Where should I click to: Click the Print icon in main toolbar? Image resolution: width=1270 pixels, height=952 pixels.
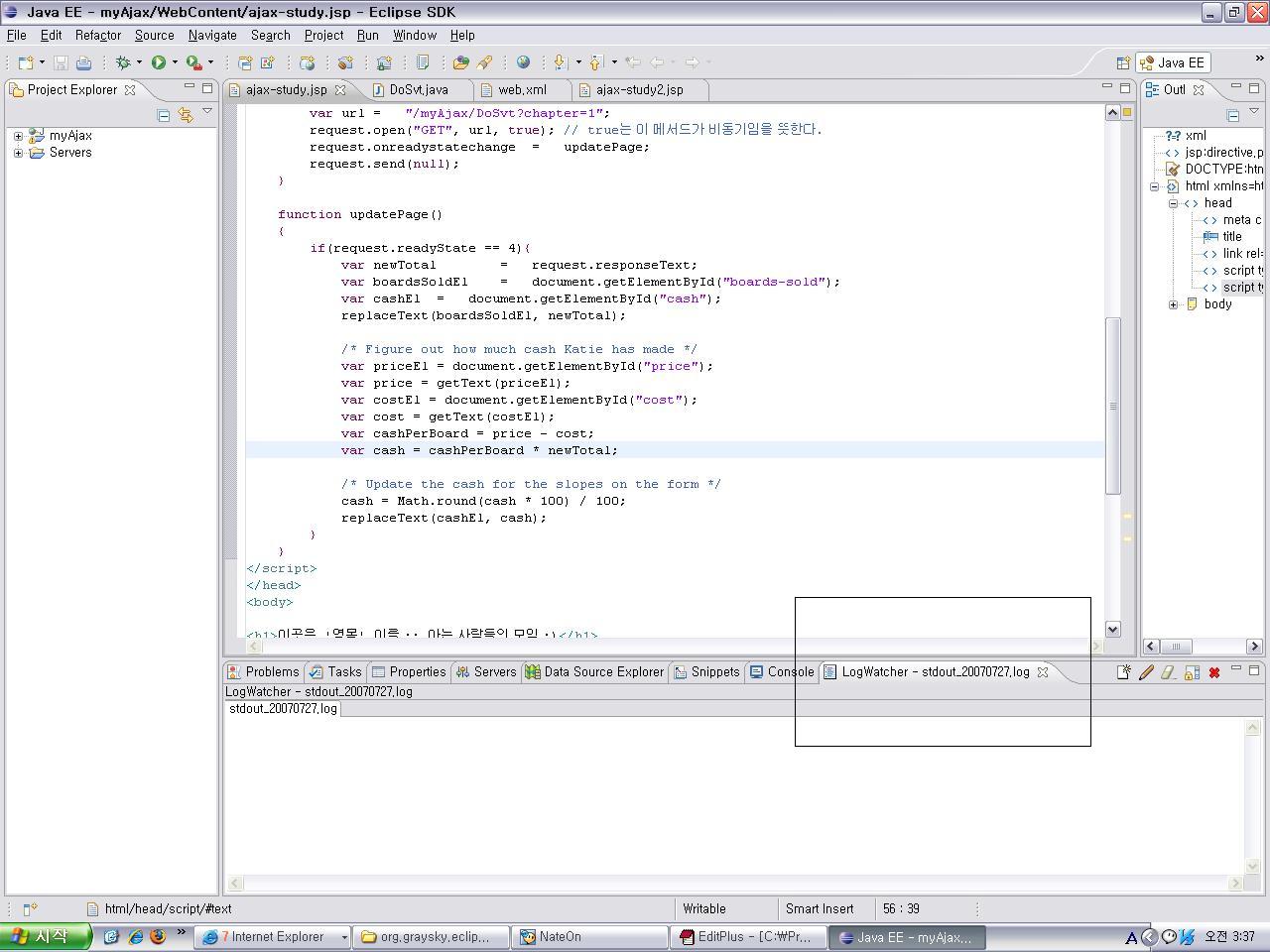[84, 62]
